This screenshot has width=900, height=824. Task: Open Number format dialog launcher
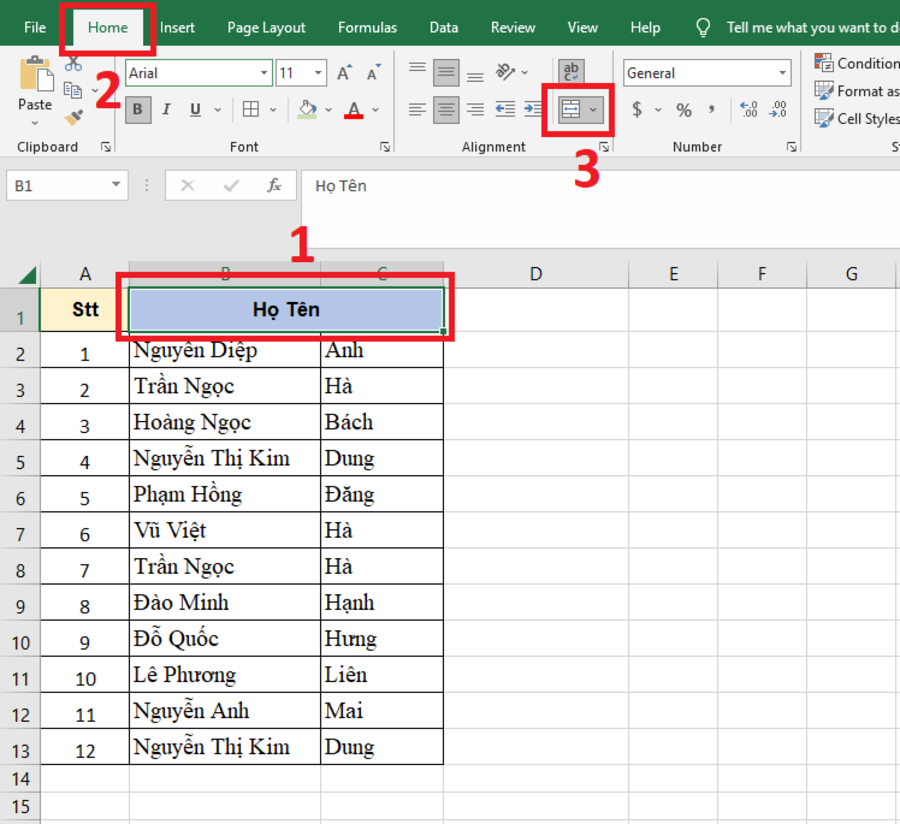click(x=792, y=147)
